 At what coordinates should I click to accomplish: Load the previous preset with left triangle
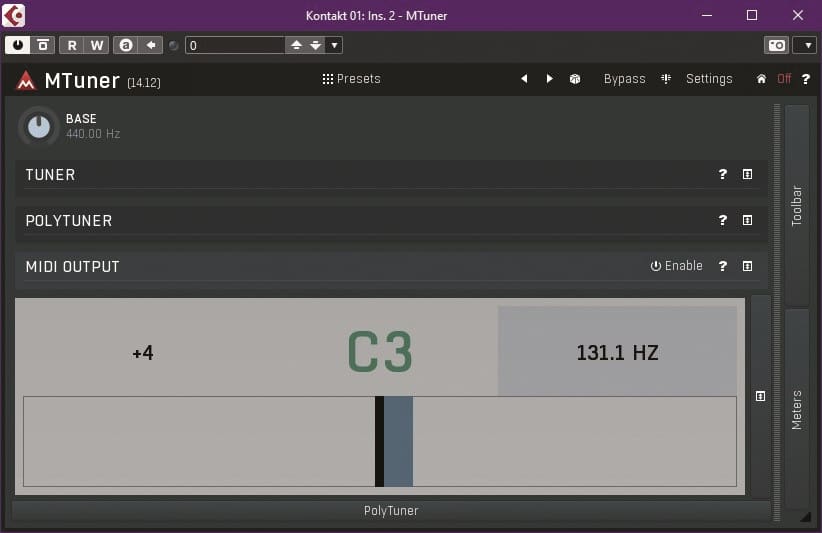click(524, 79)
